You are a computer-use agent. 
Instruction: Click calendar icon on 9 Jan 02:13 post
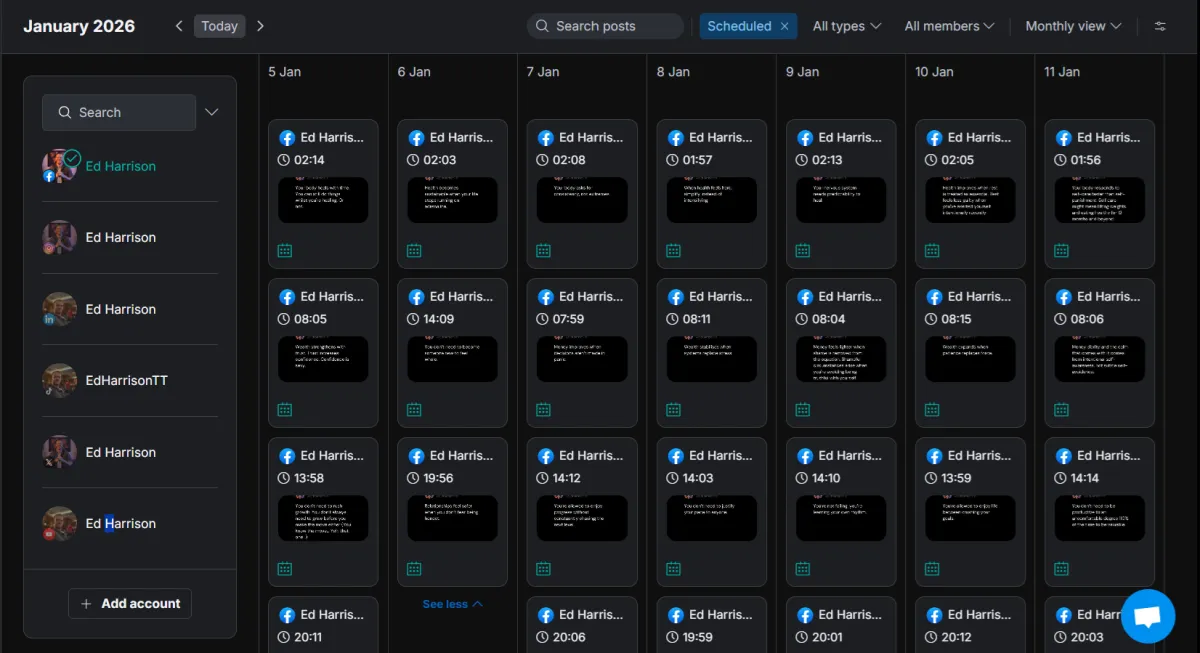803,250
